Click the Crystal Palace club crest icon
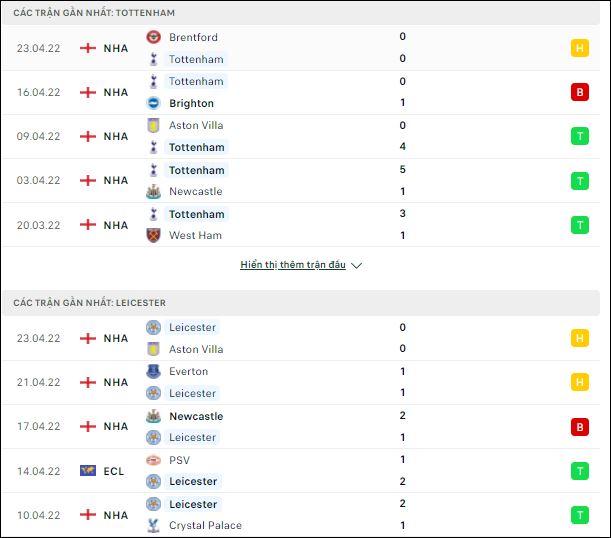 click(153, 525)
